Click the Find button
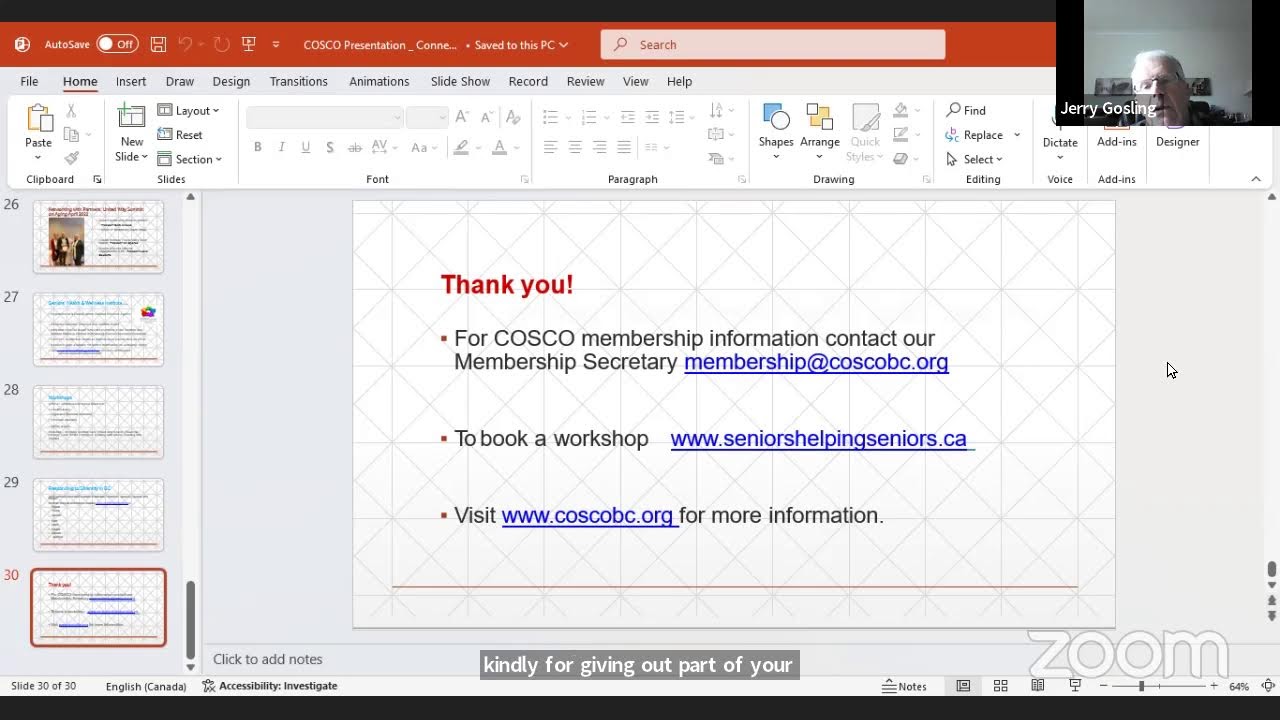 click(967, 110)
